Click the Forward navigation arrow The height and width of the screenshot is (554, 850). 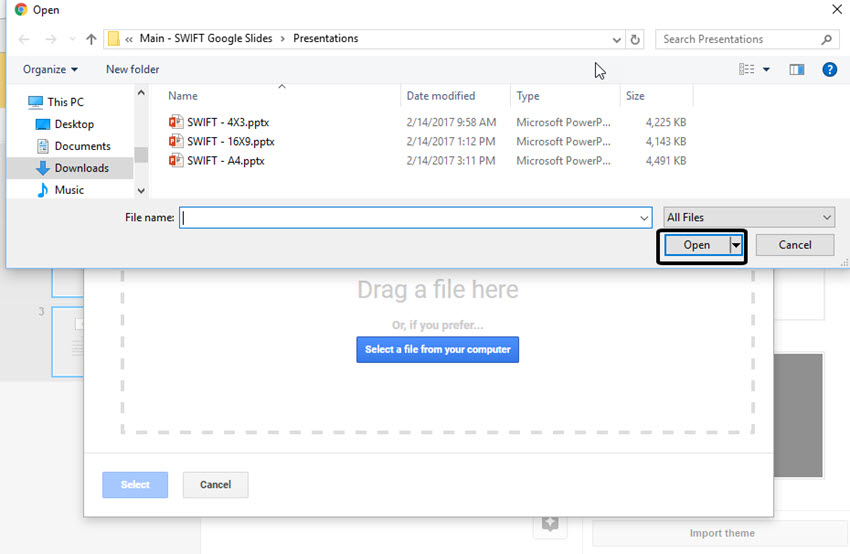point(50,39)
